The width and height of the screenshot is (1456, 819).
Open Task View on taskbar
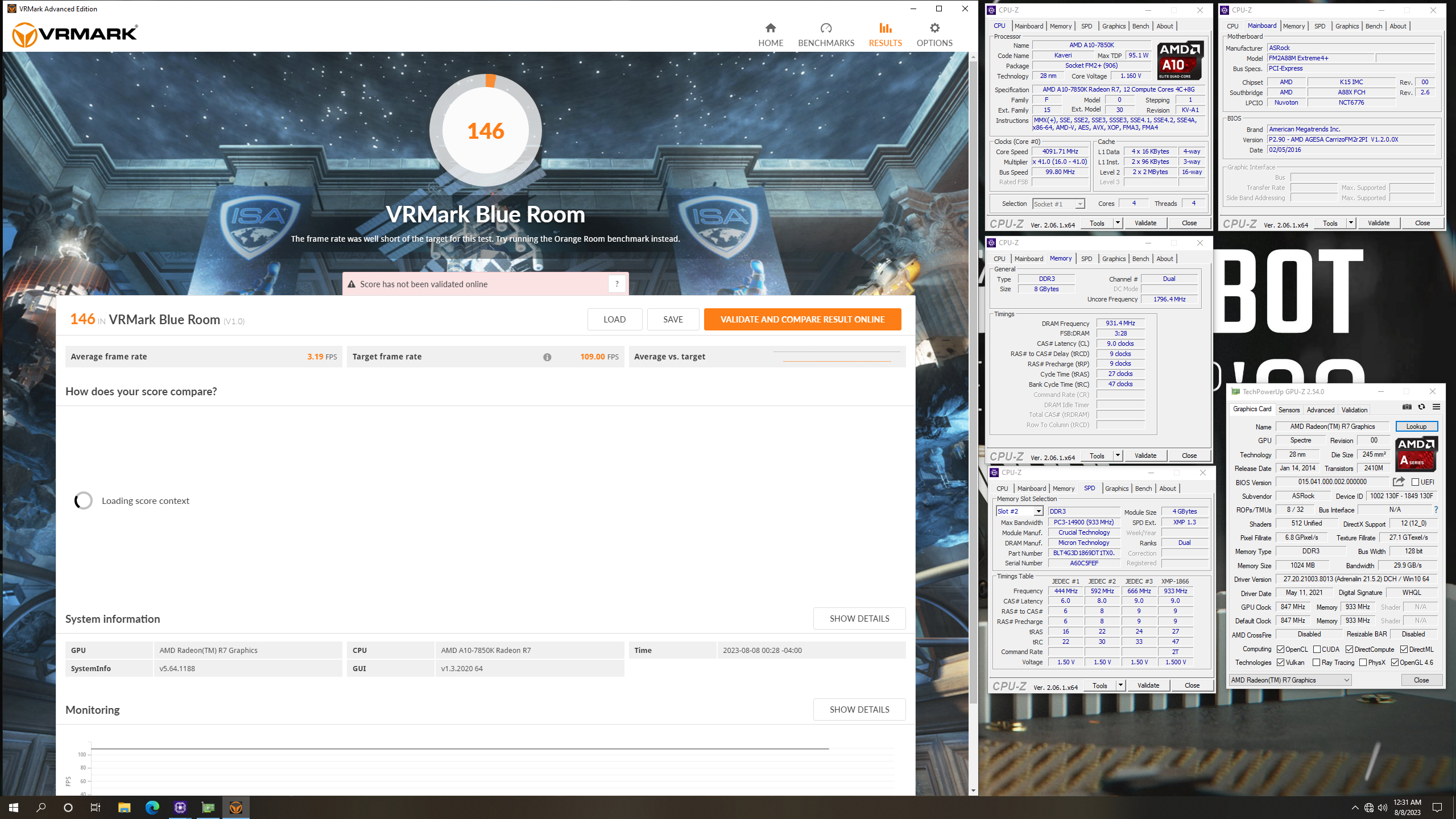(96, 807)
